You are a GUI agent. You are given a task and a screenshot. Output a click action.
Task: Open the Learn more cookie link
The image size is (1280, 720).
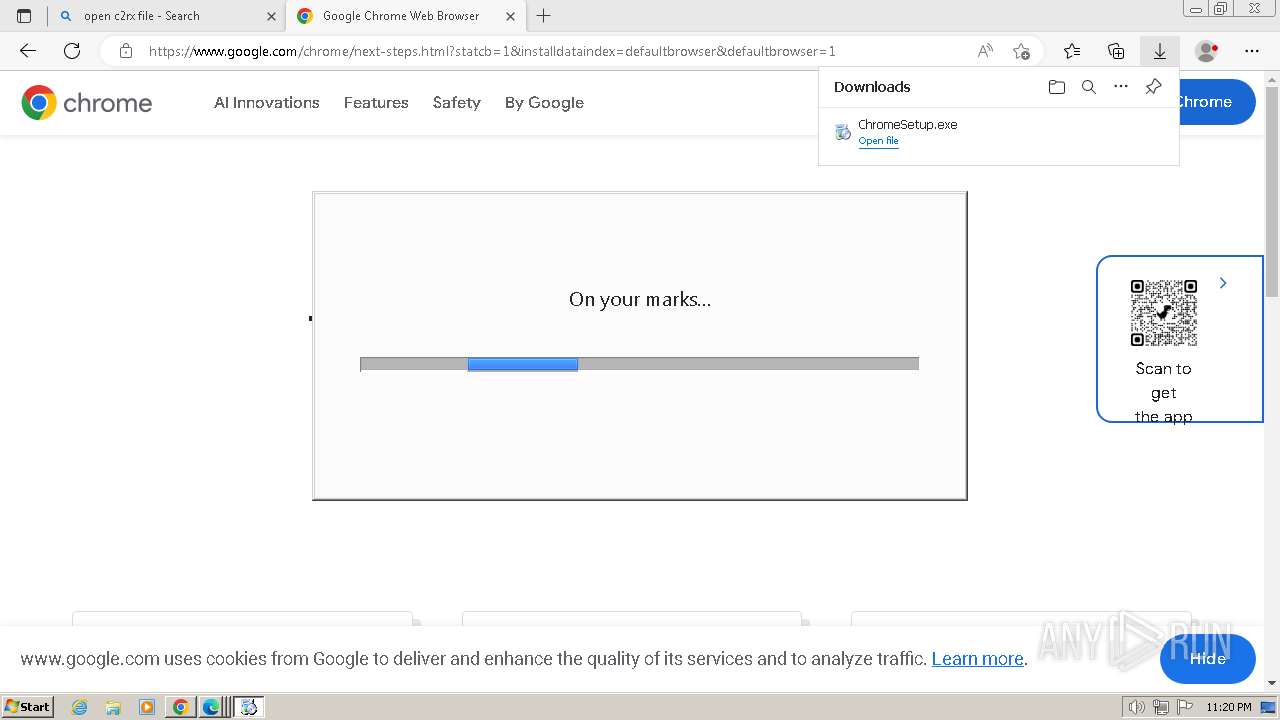(x=977, y=658)
